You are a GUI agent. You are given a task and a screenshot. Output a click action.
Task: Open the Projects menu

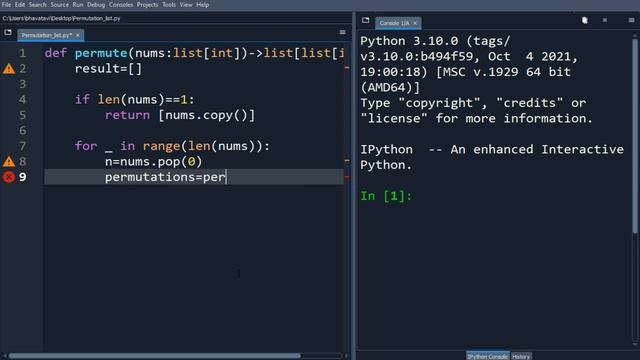(x=147, y=5)
